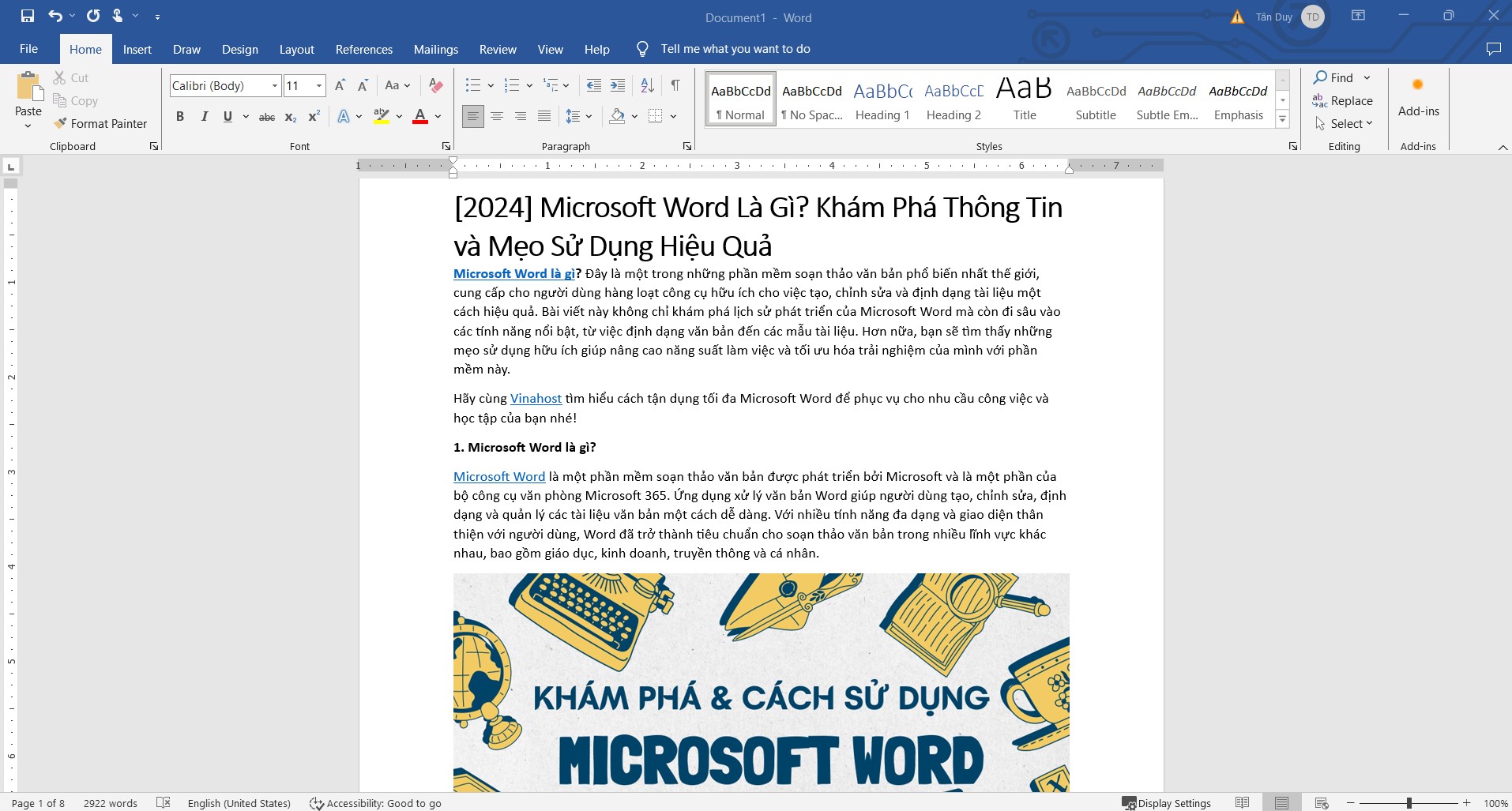Apply subscript formatting

pyautogui.click(x=291, y=117)
